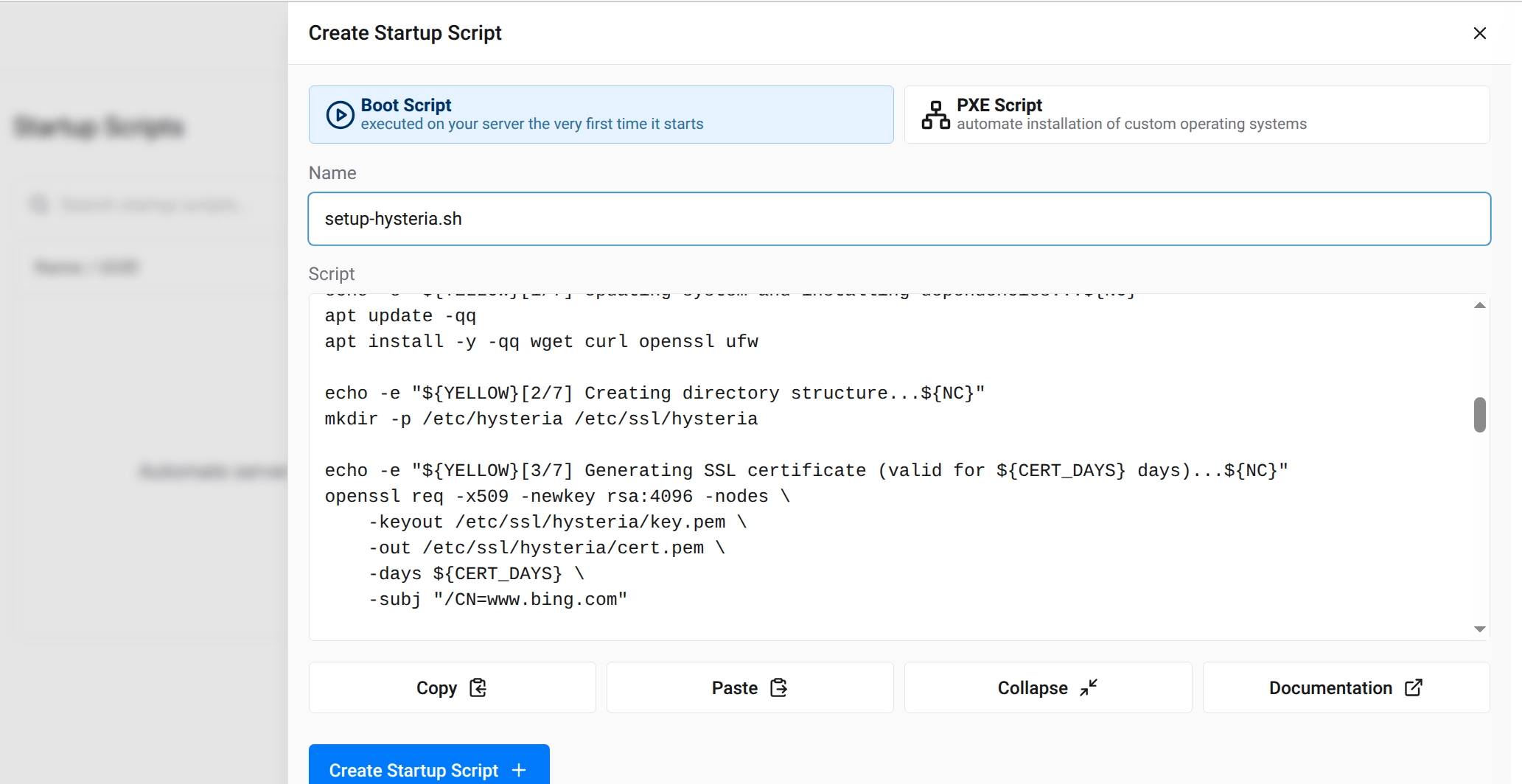Switch to the PXE Script tab

(1197, 114)
